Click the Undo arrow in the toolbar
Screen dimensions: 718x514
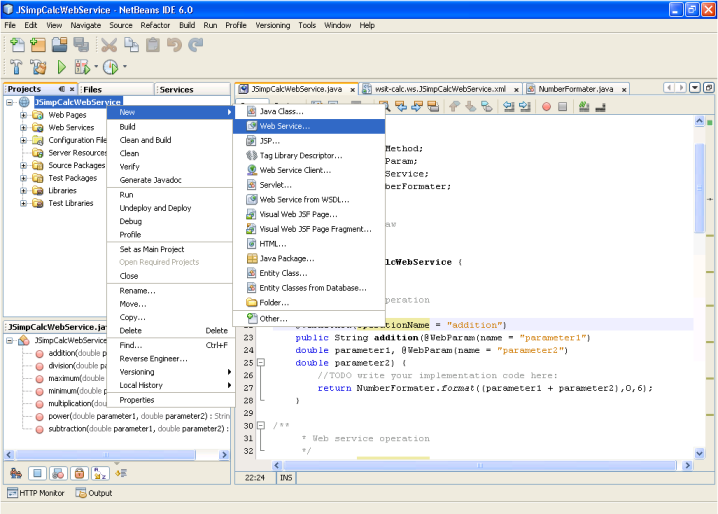click(x=174, y=44)
